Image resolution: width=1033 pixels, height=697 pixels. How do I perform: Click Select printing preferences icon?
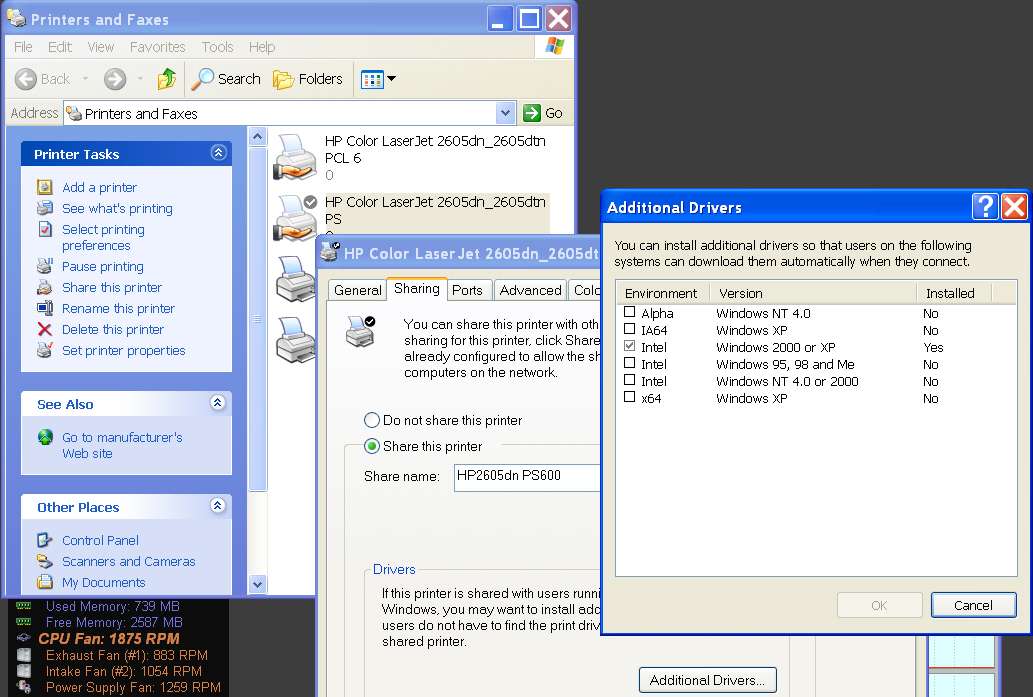tap(45, 229)
